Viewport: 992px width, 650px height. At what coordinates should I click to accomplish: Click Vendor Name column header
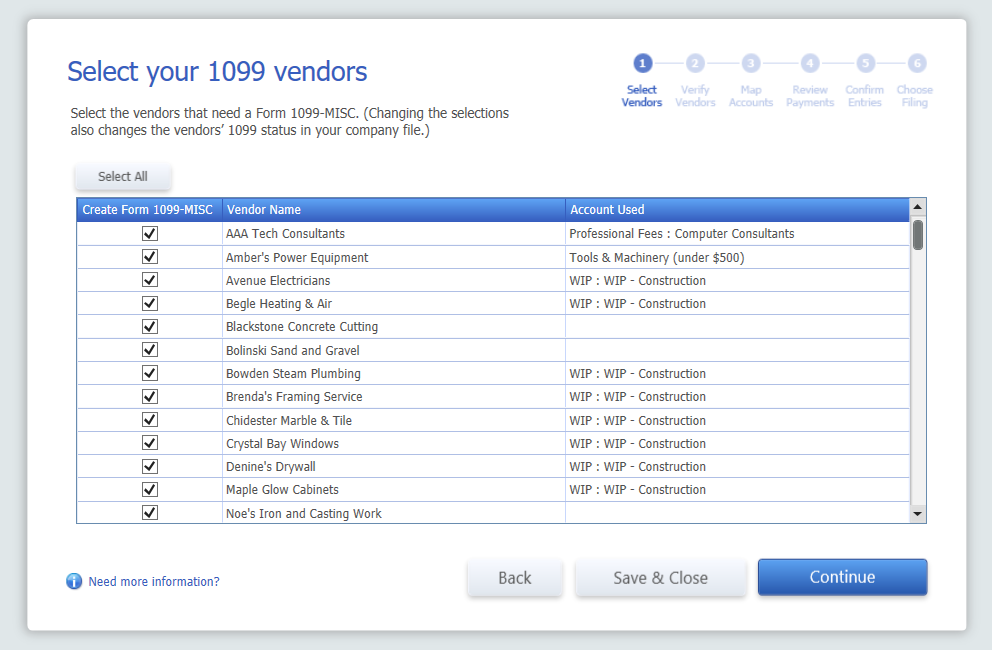click(x=394, y=209)
